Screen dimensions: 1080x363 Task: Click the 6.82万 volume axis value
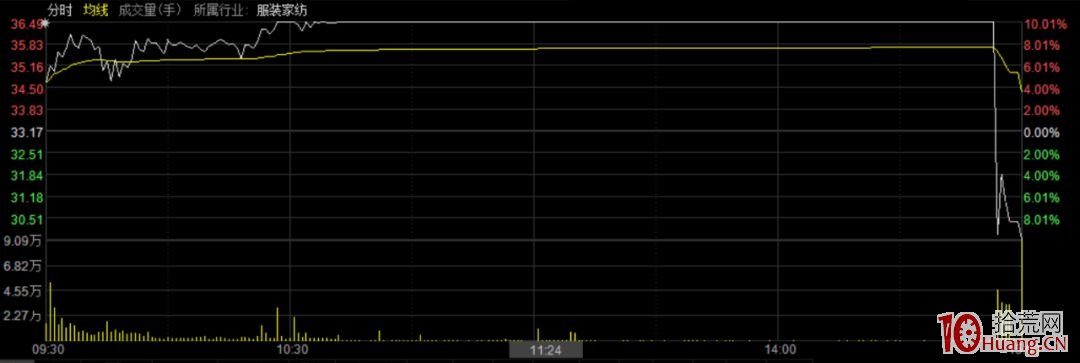[x=24, y=266]
